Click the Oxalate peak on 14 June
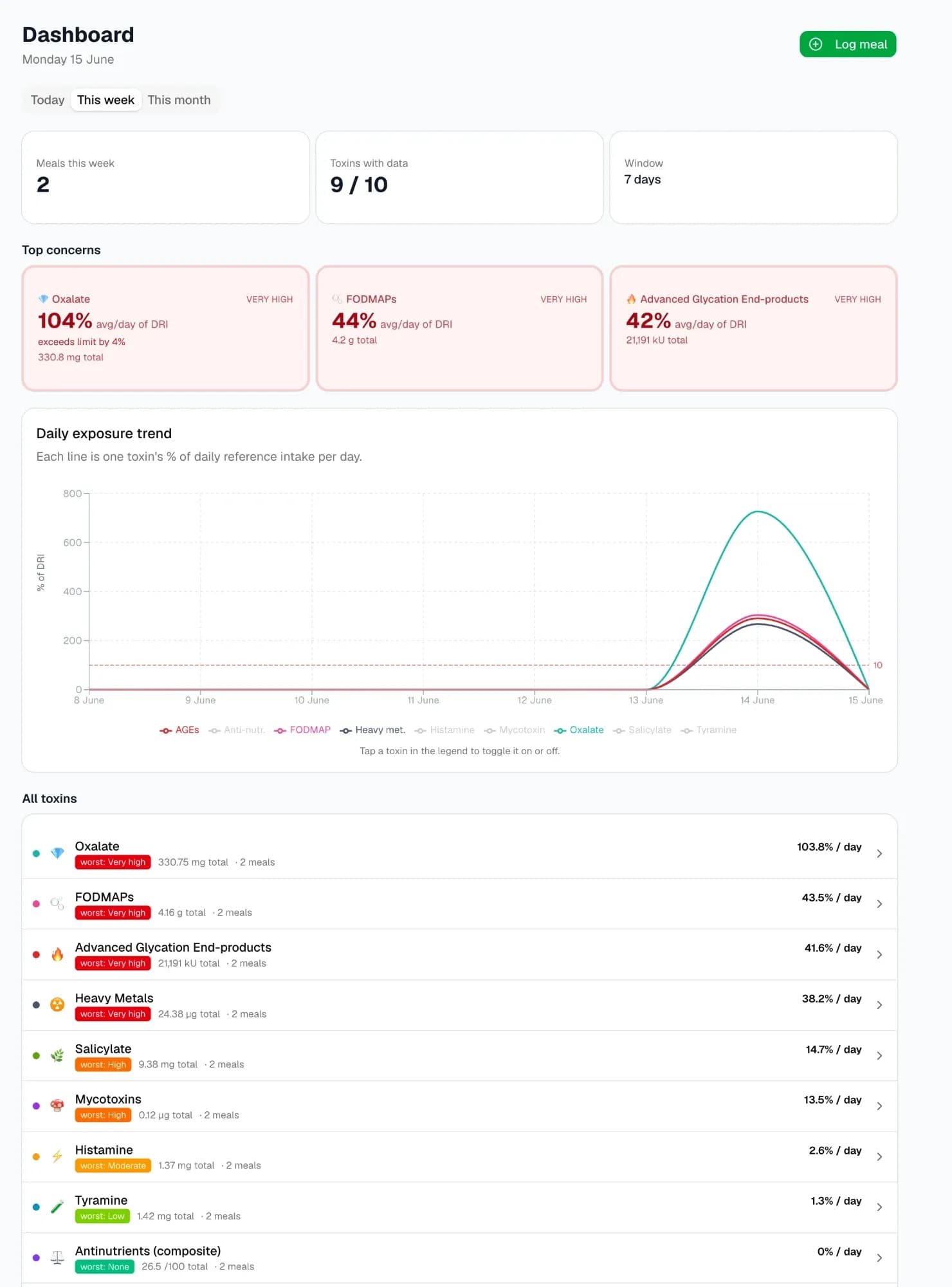Image resolution: width=952 pixels, height=1287 pixels. (758, 512)
